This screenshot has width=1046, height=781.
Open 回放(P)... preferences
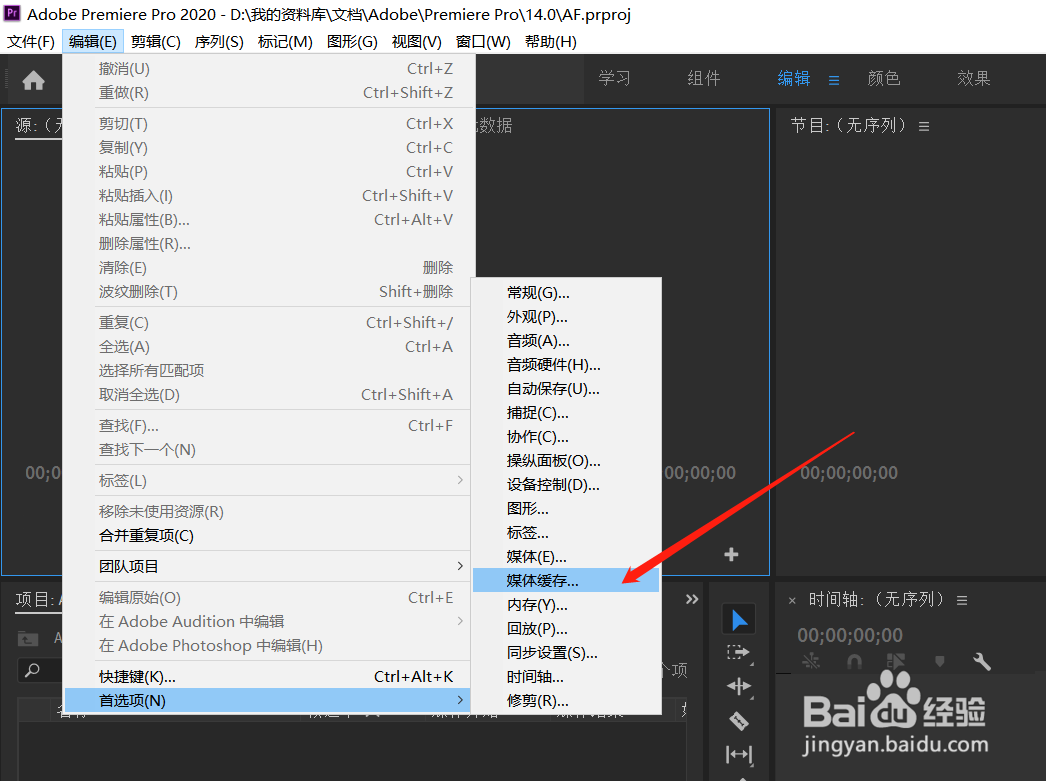coord(566,628)
